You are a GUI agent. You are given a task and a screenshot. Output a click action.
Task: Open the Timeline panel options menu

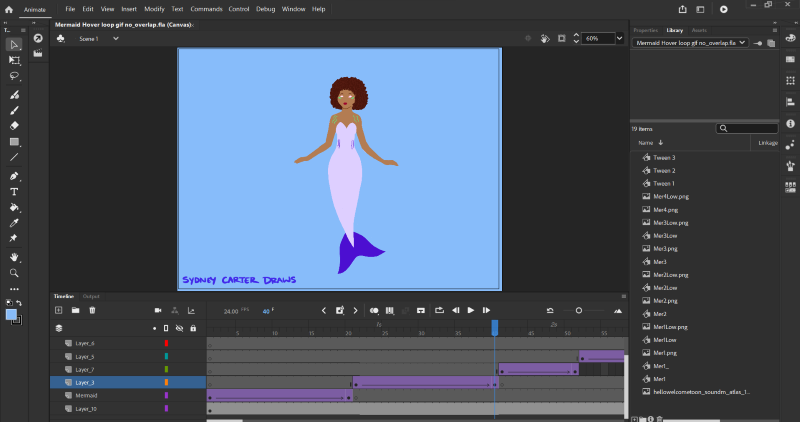pyautogui.click(x=623, y=296)
